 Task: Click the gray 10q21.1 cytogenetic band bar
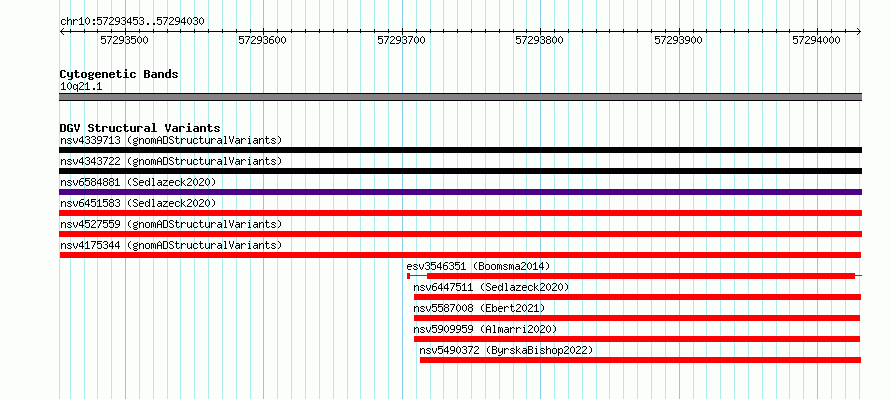point(460,97)
